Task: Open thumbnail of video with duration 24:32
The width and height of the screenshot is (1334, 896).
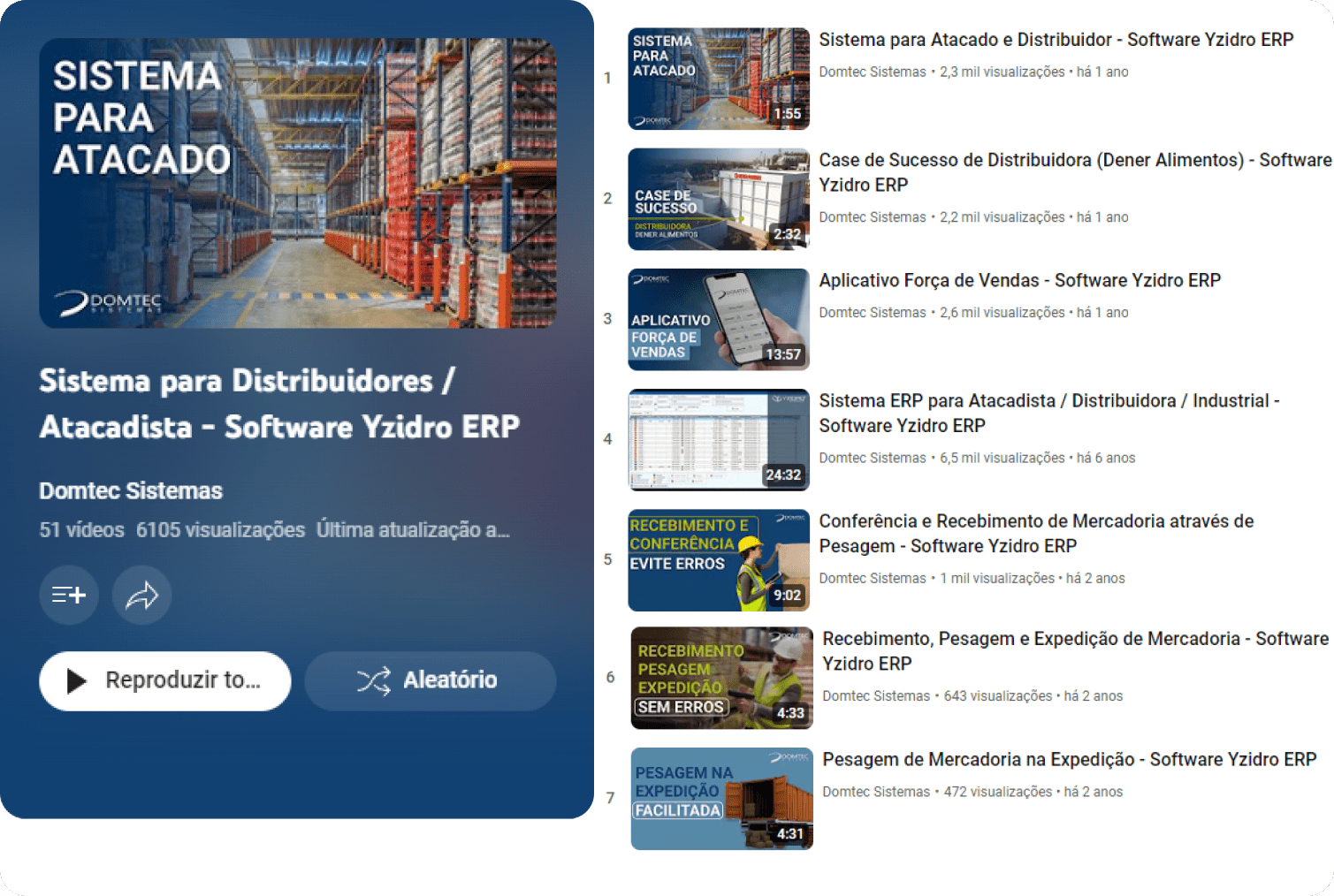Action: point(719,439)
